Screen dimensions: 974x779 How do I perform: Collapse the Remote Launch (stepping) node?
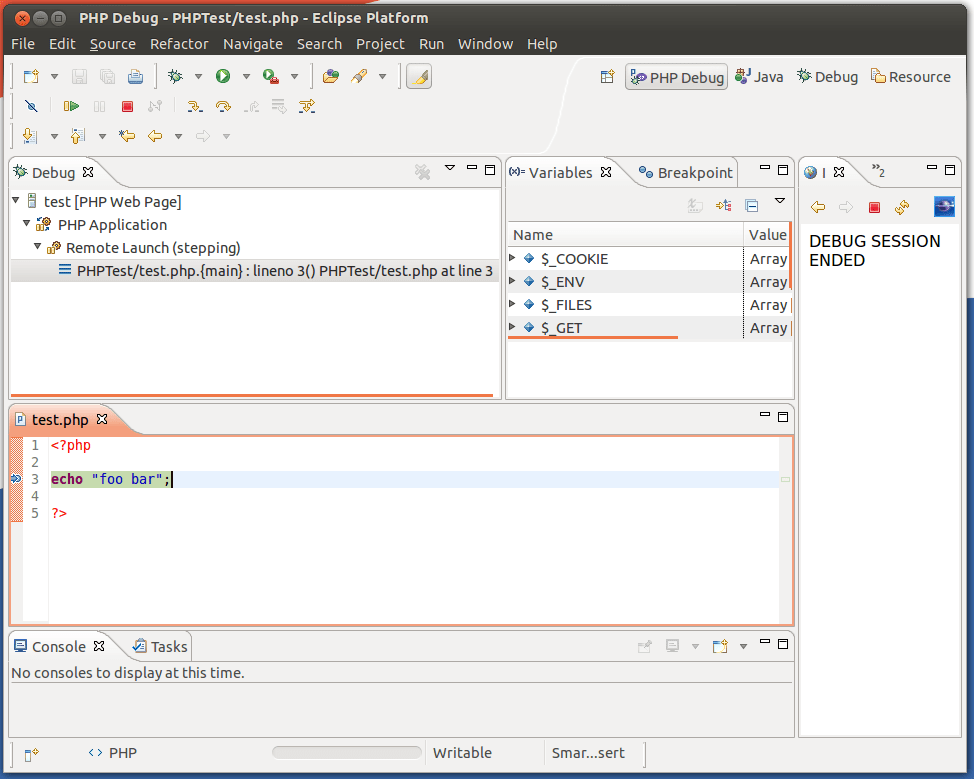(x=37, y=247)
